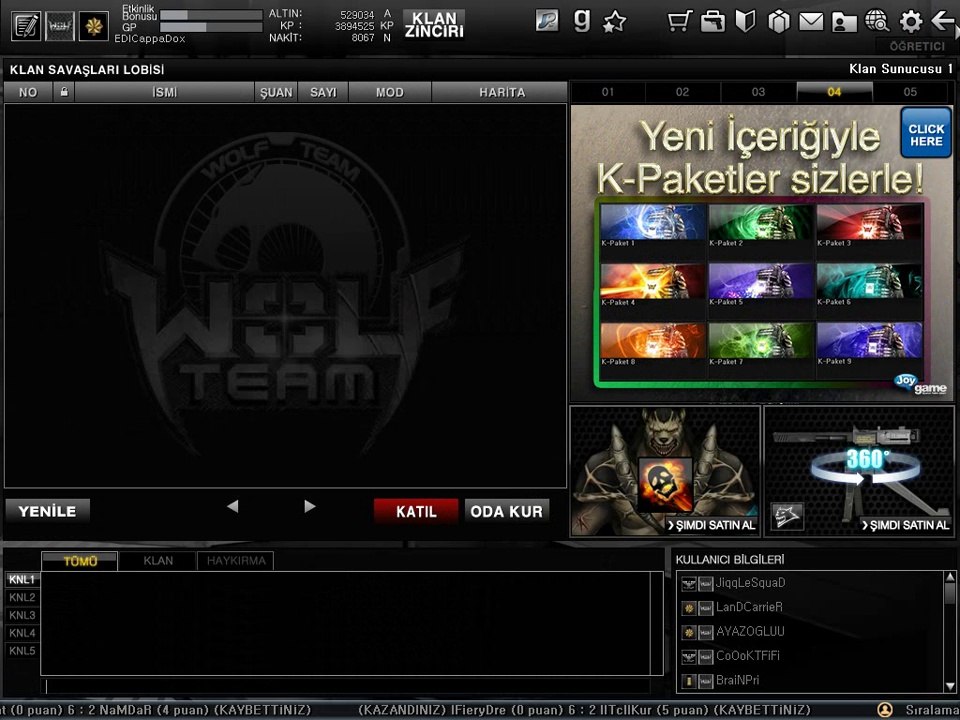Switch to channel KNL3
The image size is (960, 720).
coord(22,615)
